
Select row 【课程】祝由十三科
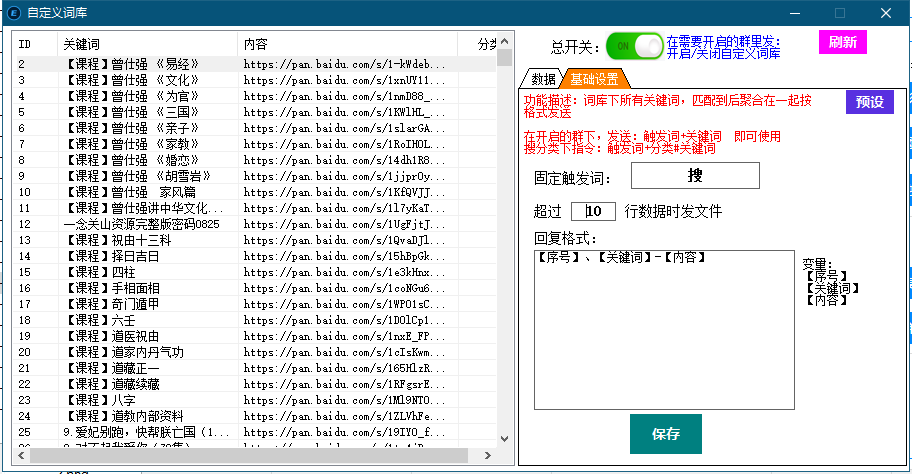coord(255,240)
